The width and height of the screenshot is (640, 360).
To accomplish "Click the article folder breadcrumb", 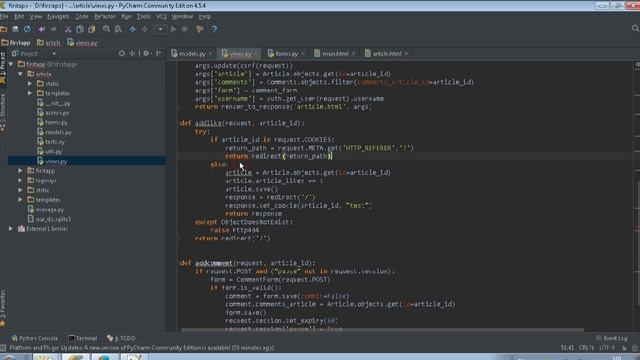I will pos(49,42).
